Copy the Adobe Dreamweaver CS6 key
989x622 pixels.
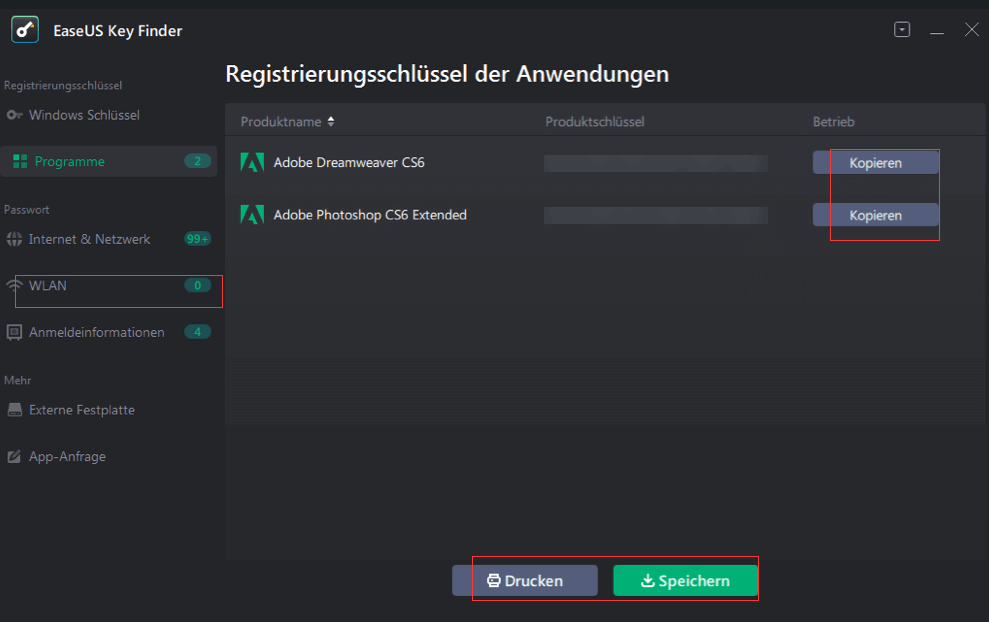[875, 163]
